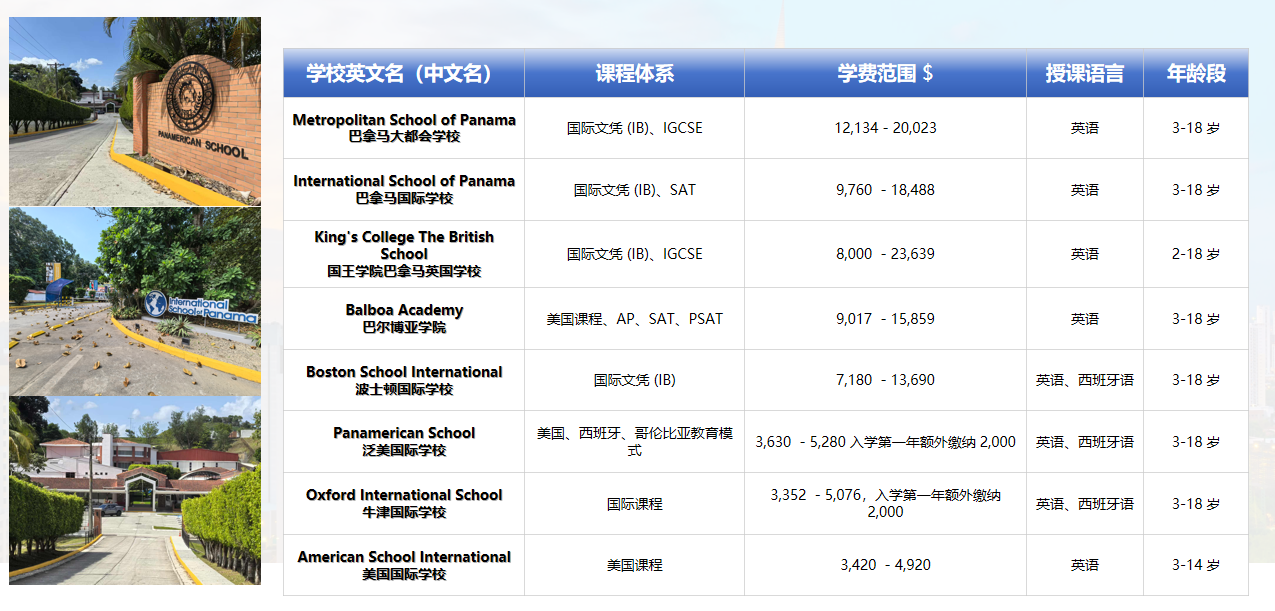Select King's College The British School cell

pos(404,254)
